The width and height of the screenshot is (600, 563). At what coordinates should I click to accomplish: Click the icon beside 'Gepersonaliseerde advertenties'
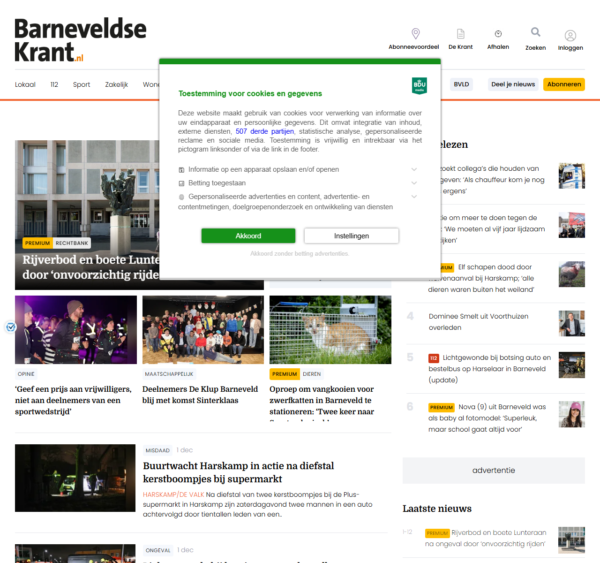[181, 197]
